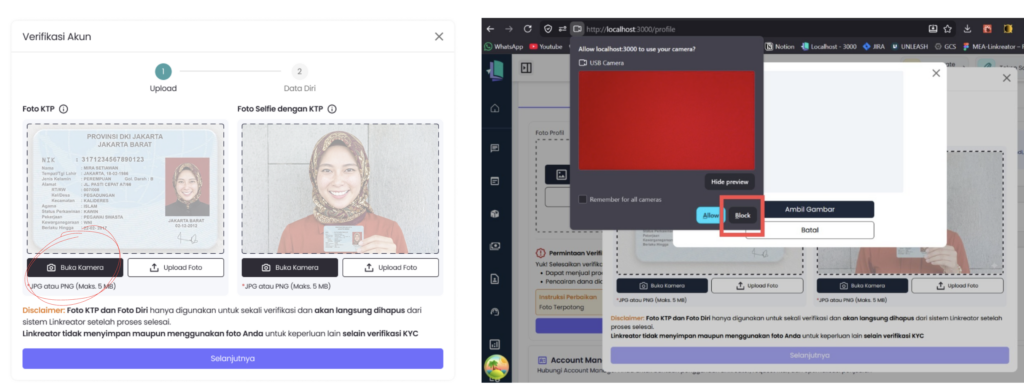Click the sidebar collapse panel icon

click(526, 68)
